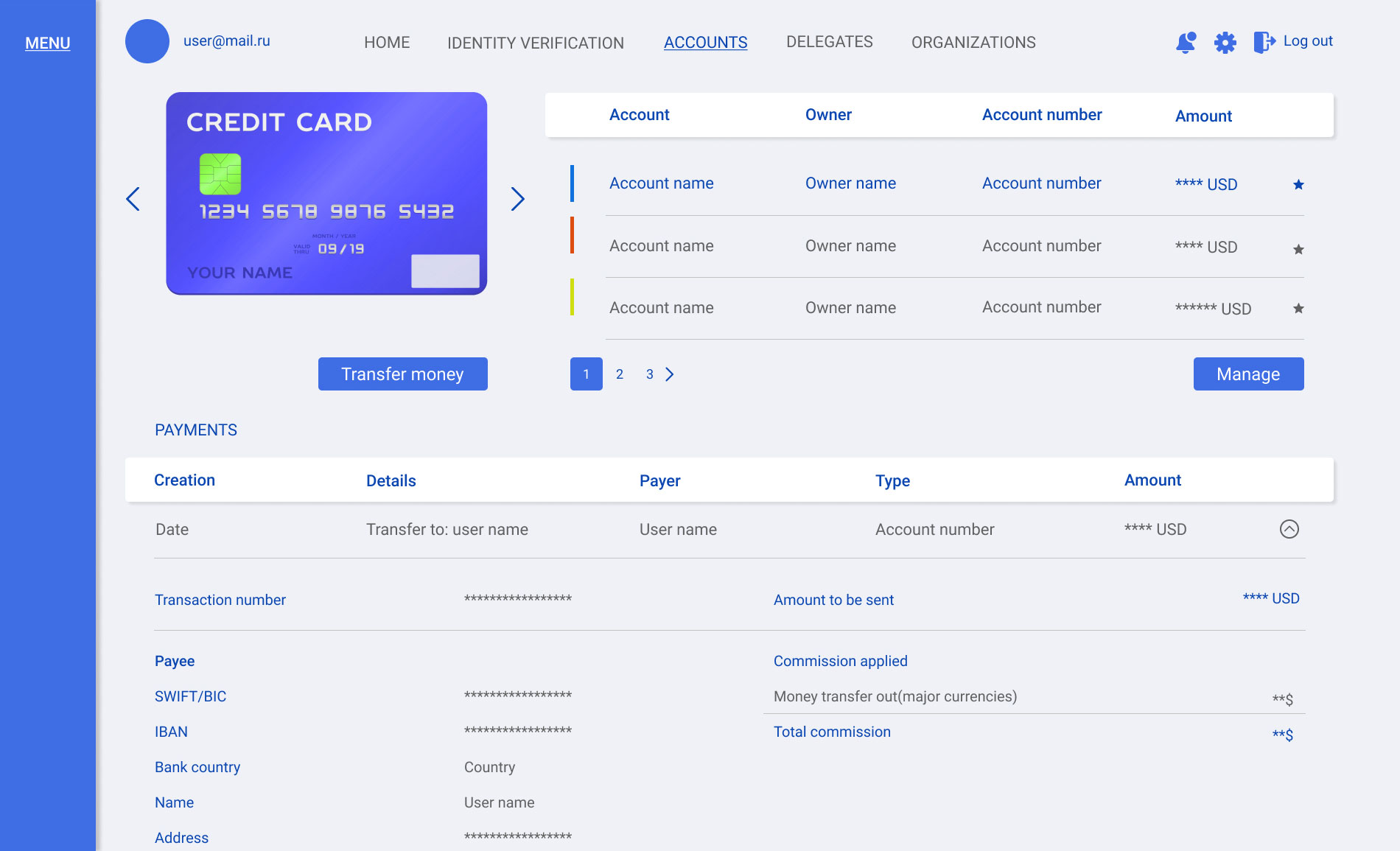Open page 3 of accounts
Image resolution: width=1400 pixels, height=851 pixels.
649,374
